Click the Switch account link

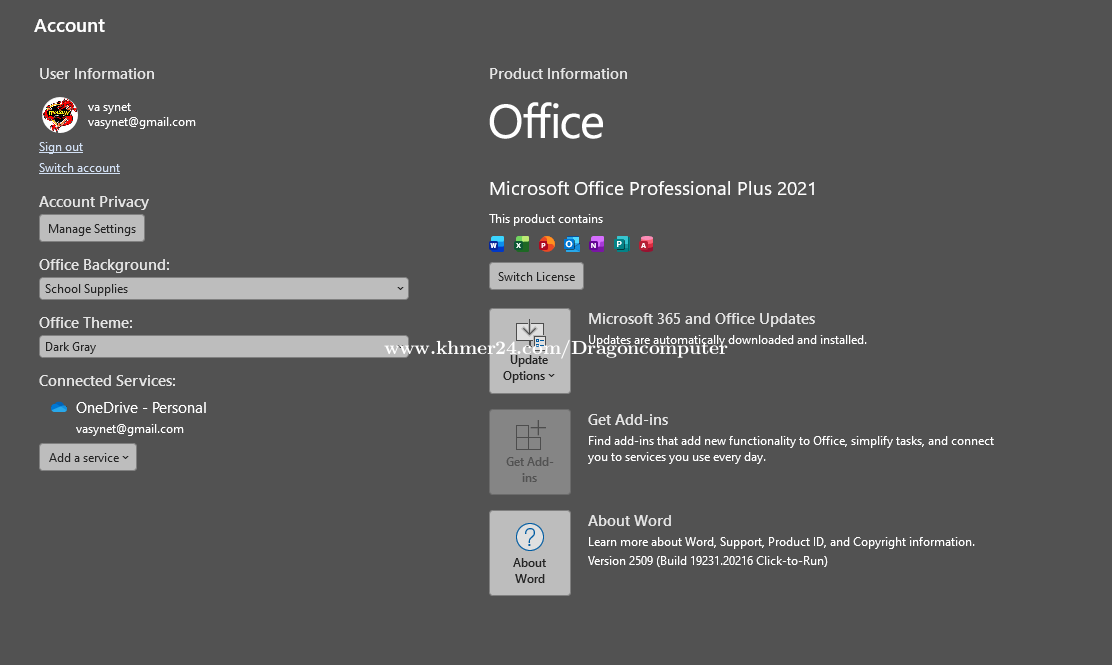point(79,168)
